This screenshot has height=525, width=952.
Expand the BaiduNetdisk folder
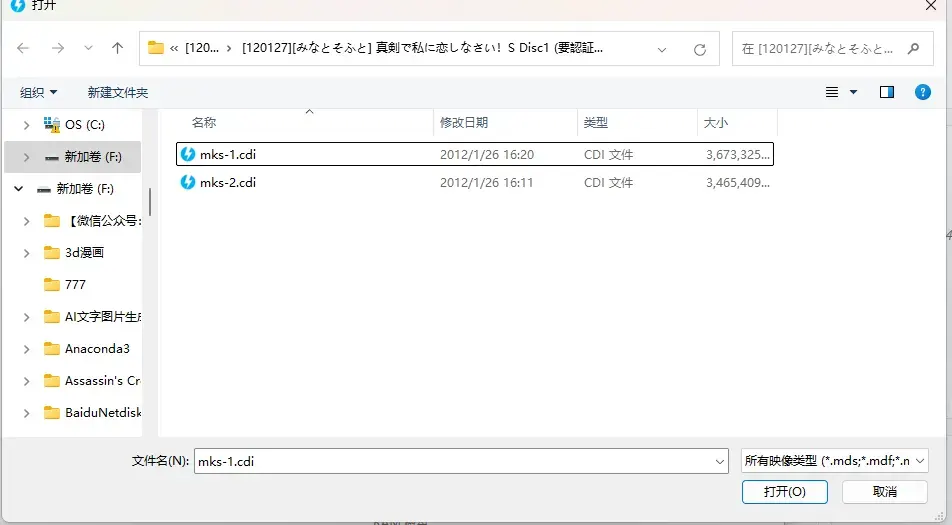click(x=26, y=413)
